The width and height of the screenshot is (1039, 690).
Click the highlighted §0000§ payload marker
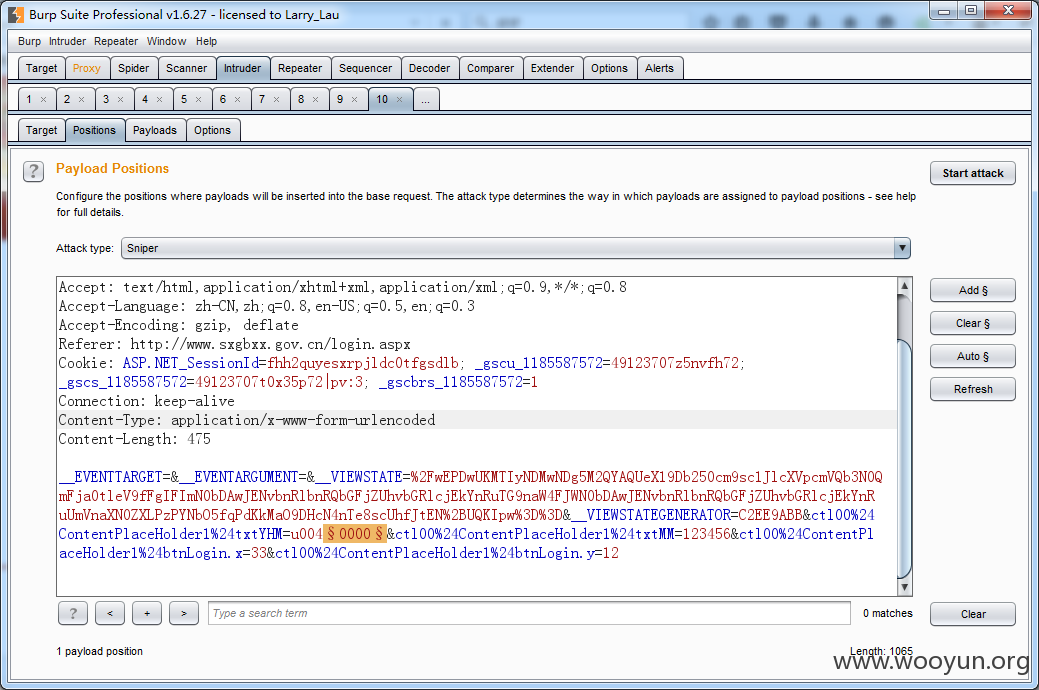pyautogui.click(x=355, y=534)
